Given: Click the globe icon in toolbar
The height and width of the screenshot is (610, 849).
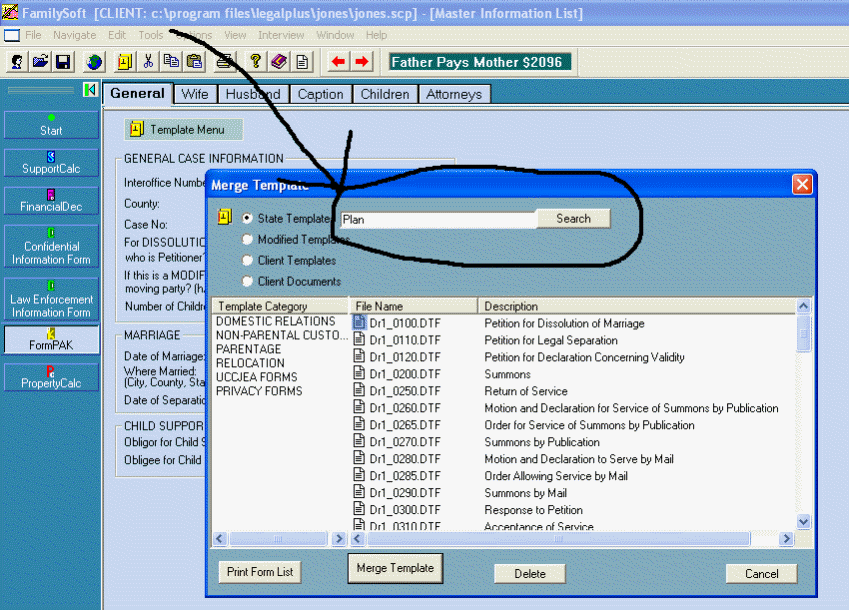Looking at the screenshot, I should tap(93, 62).
